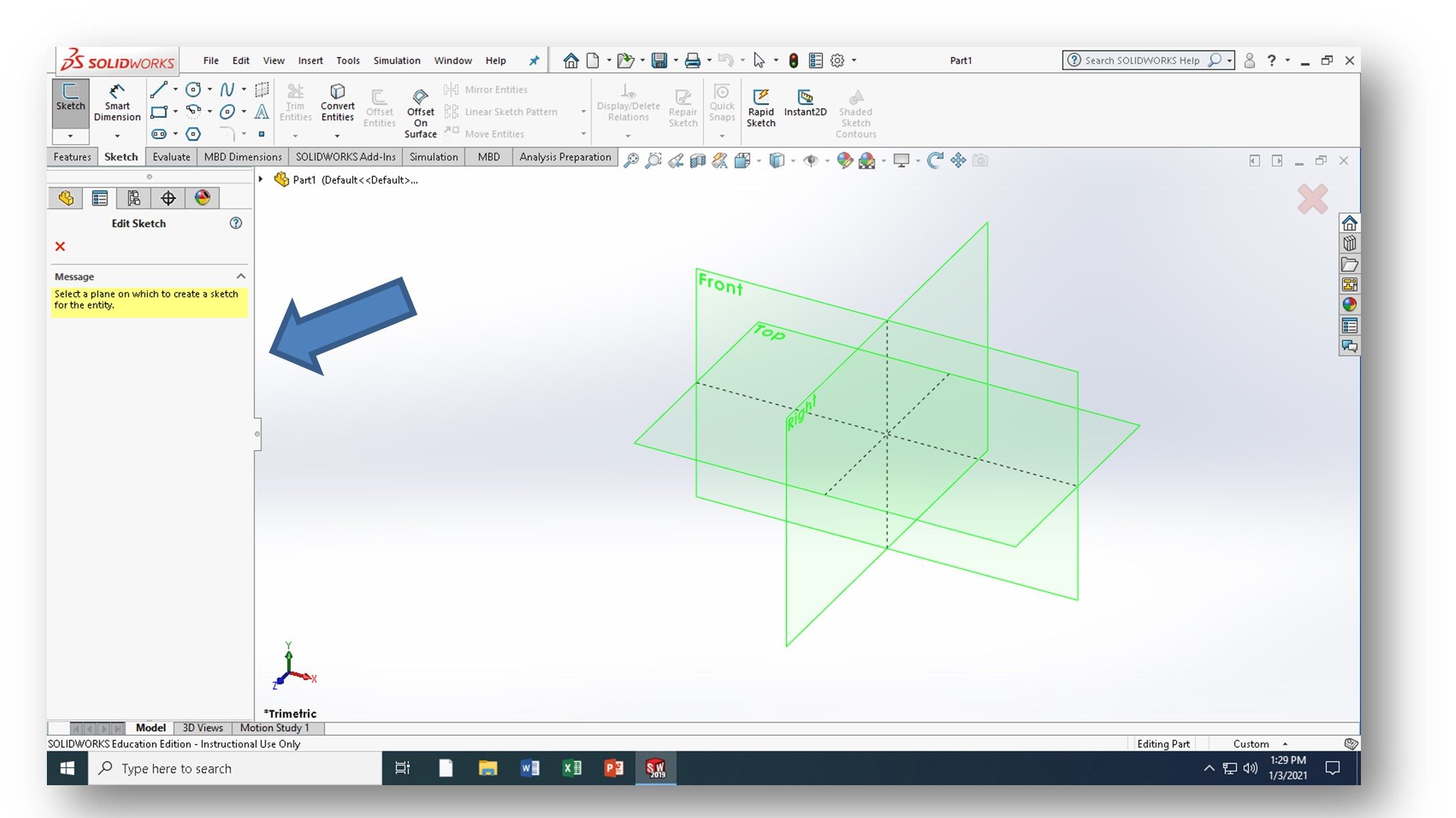
Task: Open the FeatureManager Design Tree tab
Action: click(x=66, y=198)
